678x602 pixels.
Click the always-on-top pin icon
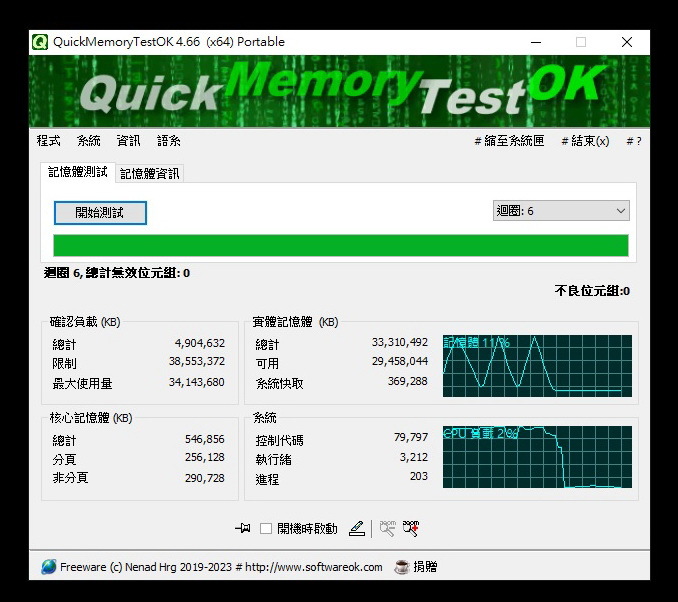(x=243, y=528)
